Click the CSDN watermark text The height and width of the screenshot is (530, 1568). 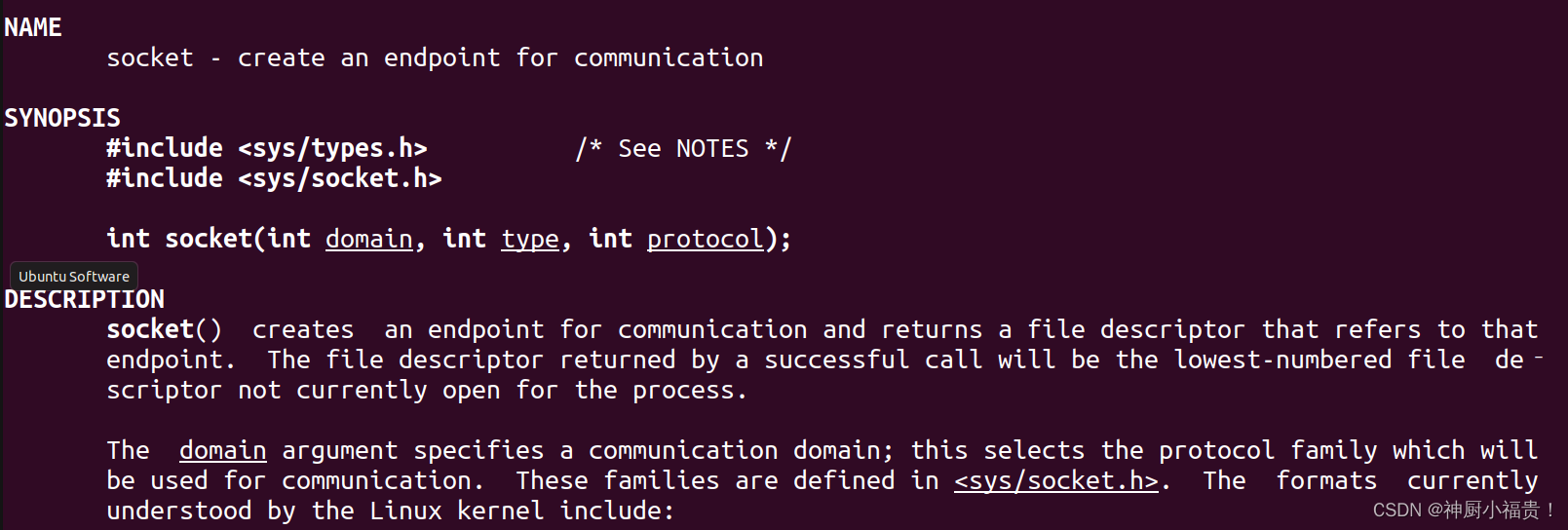click(x=1464, y=510)
